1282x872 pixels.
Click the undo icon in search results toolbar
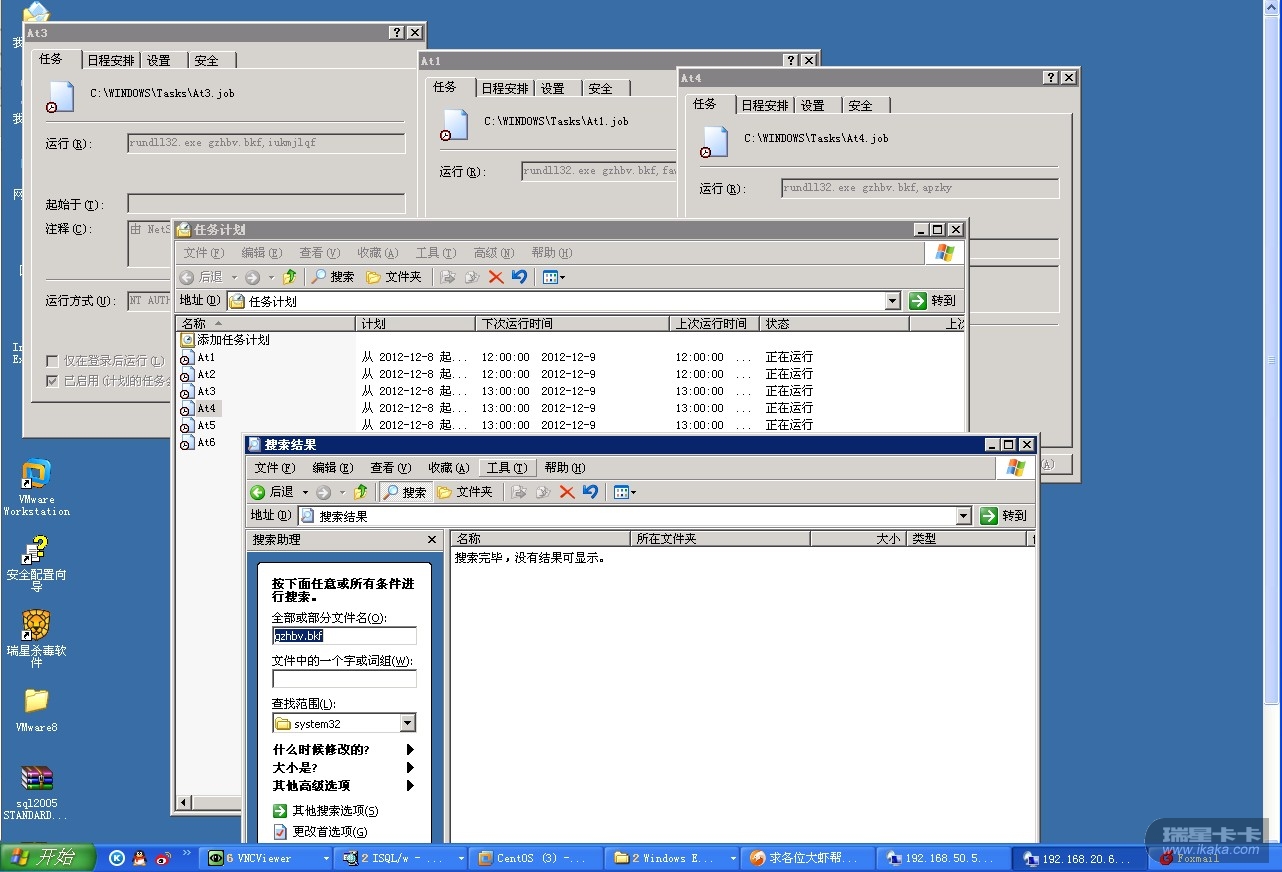coord(590,492)
